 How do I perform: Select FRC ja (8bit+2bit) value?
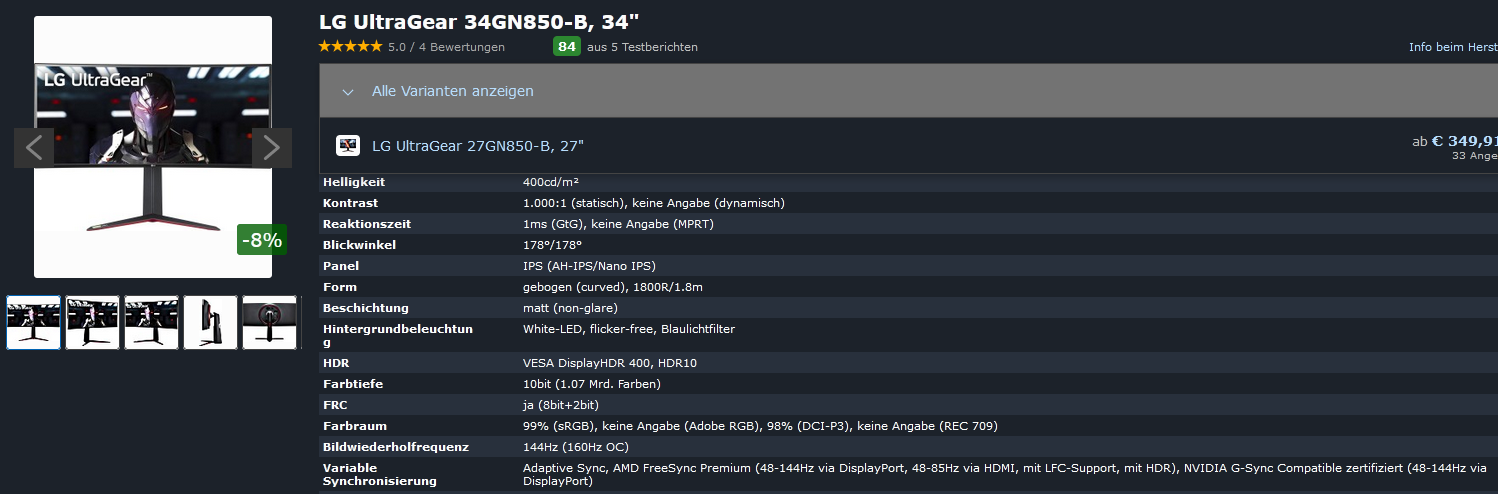pos(561,405)
